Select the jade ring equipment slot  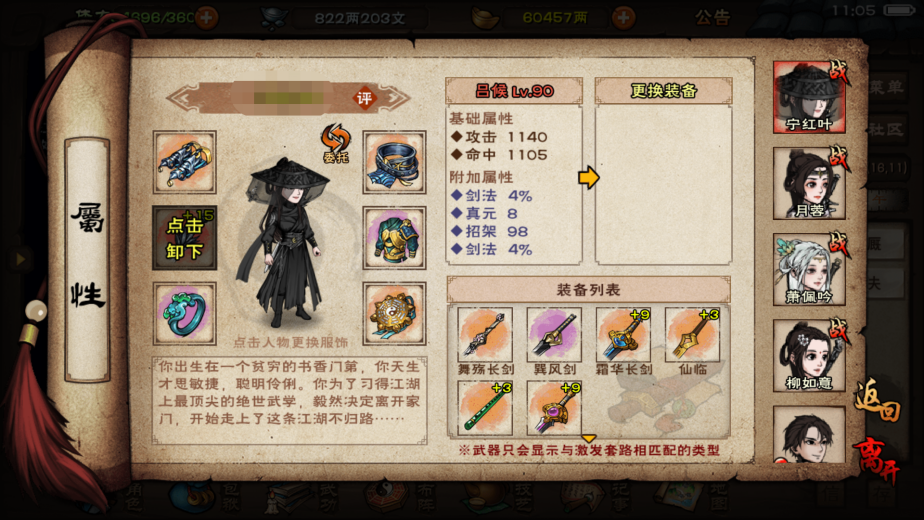click(184, 314)
